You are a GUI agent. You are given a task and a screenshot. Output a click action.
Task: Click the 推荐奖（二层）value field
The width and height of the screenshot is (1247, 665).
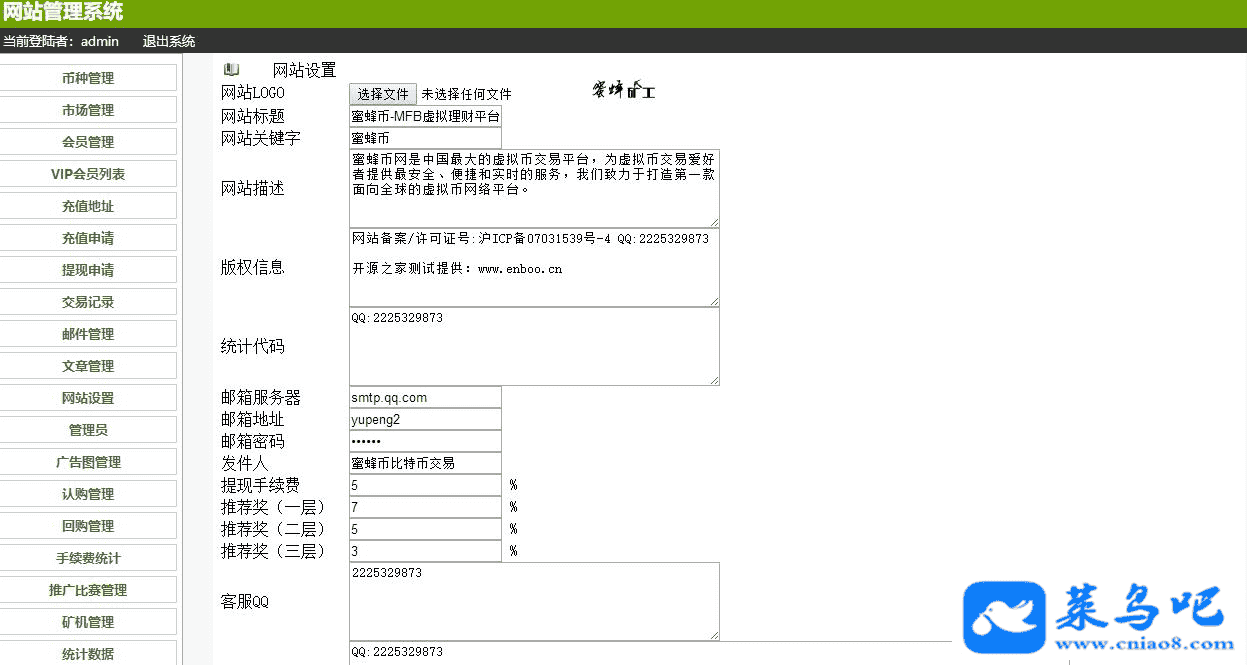tap(425, 529)
